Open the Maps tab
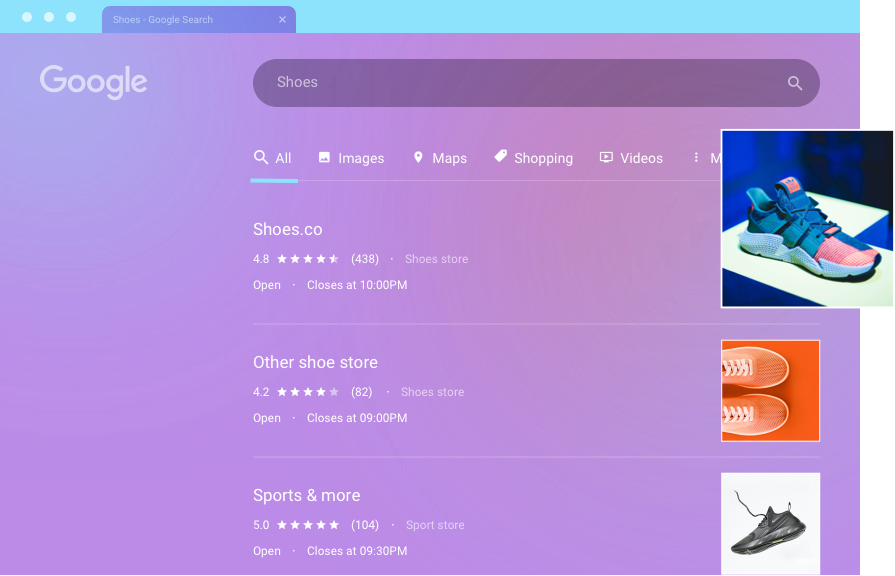 pos(440,158)
